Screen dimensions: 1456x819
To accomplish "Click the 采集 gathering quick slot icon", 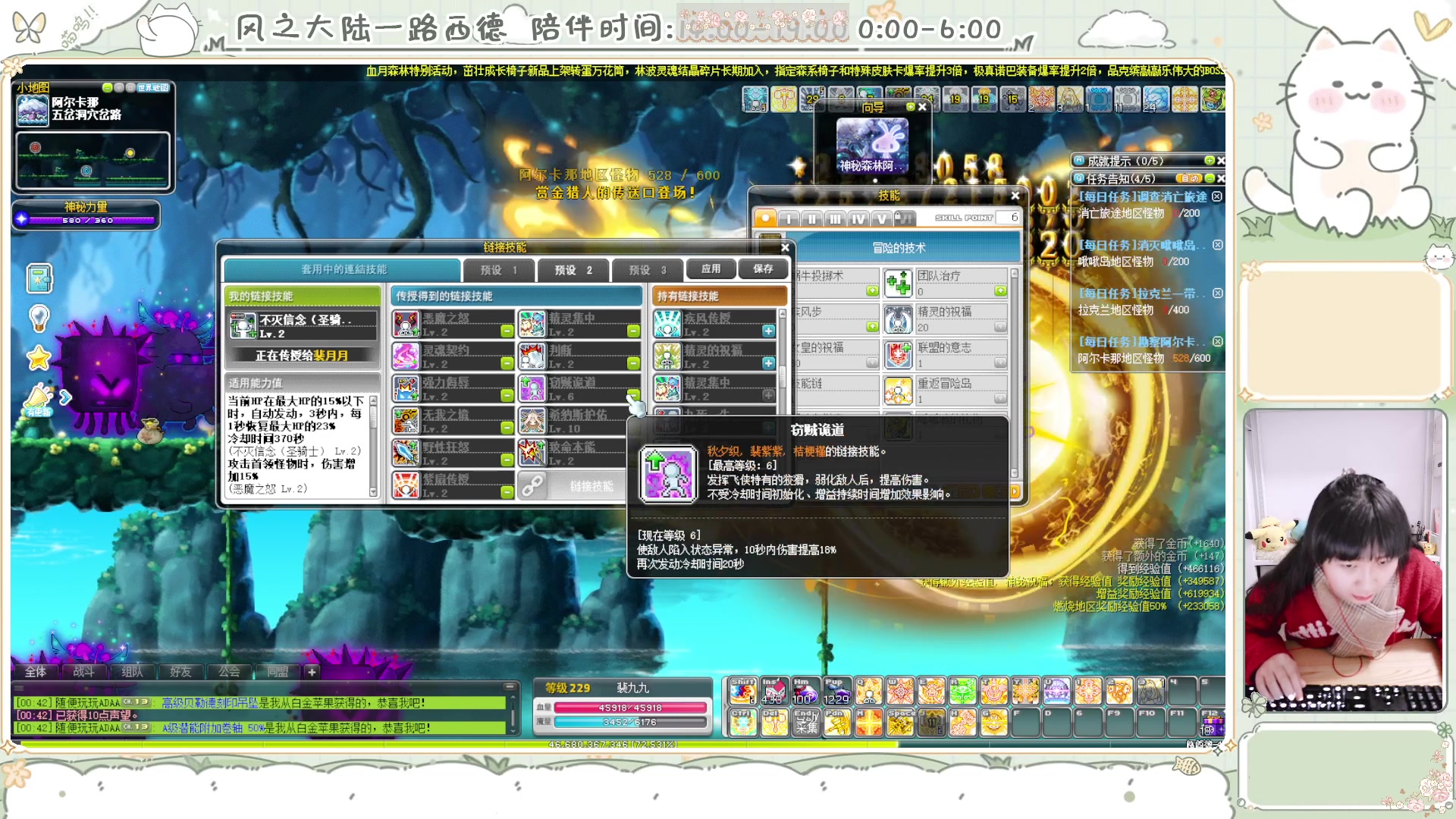I will (806, 723).
